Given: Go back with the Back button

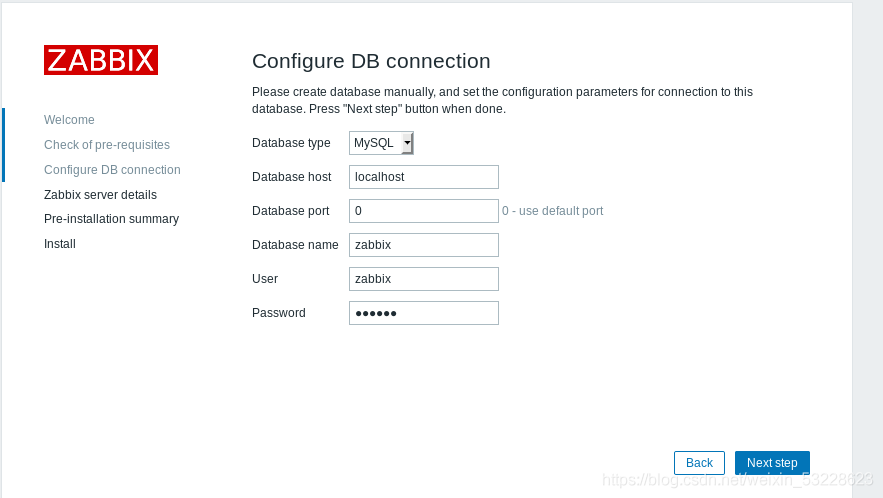Looking at the screenshot, I should pyautogui.click(x=699, y=463).
